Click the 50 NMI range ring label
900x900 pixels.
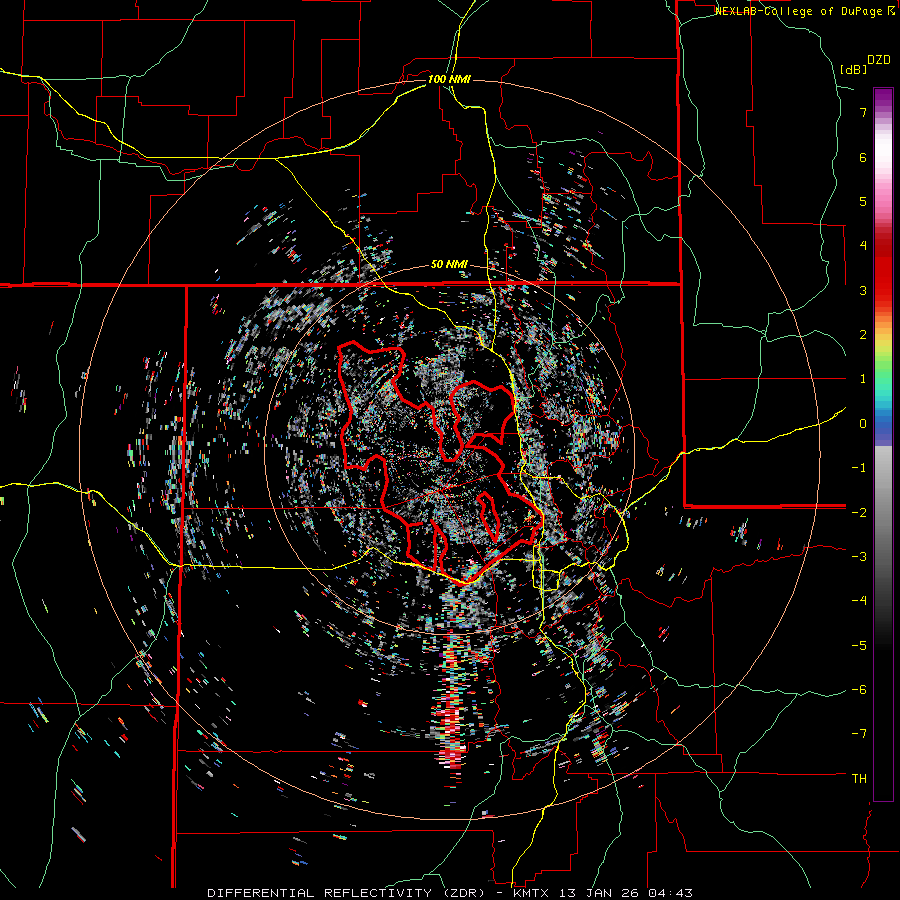pos(449,265)
